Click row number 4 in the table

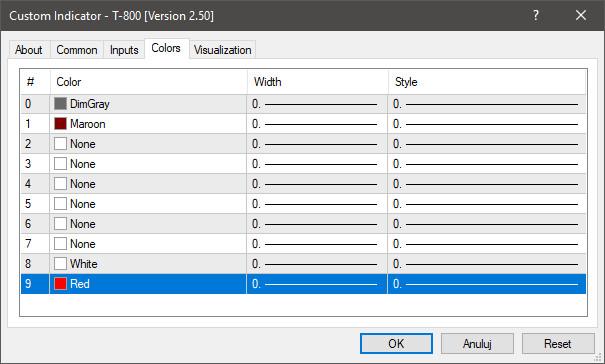pyautogui.click(x=28, y=184)
